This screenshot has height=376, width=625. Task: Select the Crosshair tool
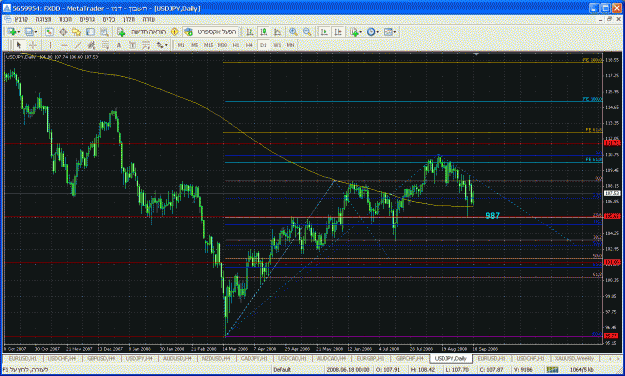click(x=33, y=45)
